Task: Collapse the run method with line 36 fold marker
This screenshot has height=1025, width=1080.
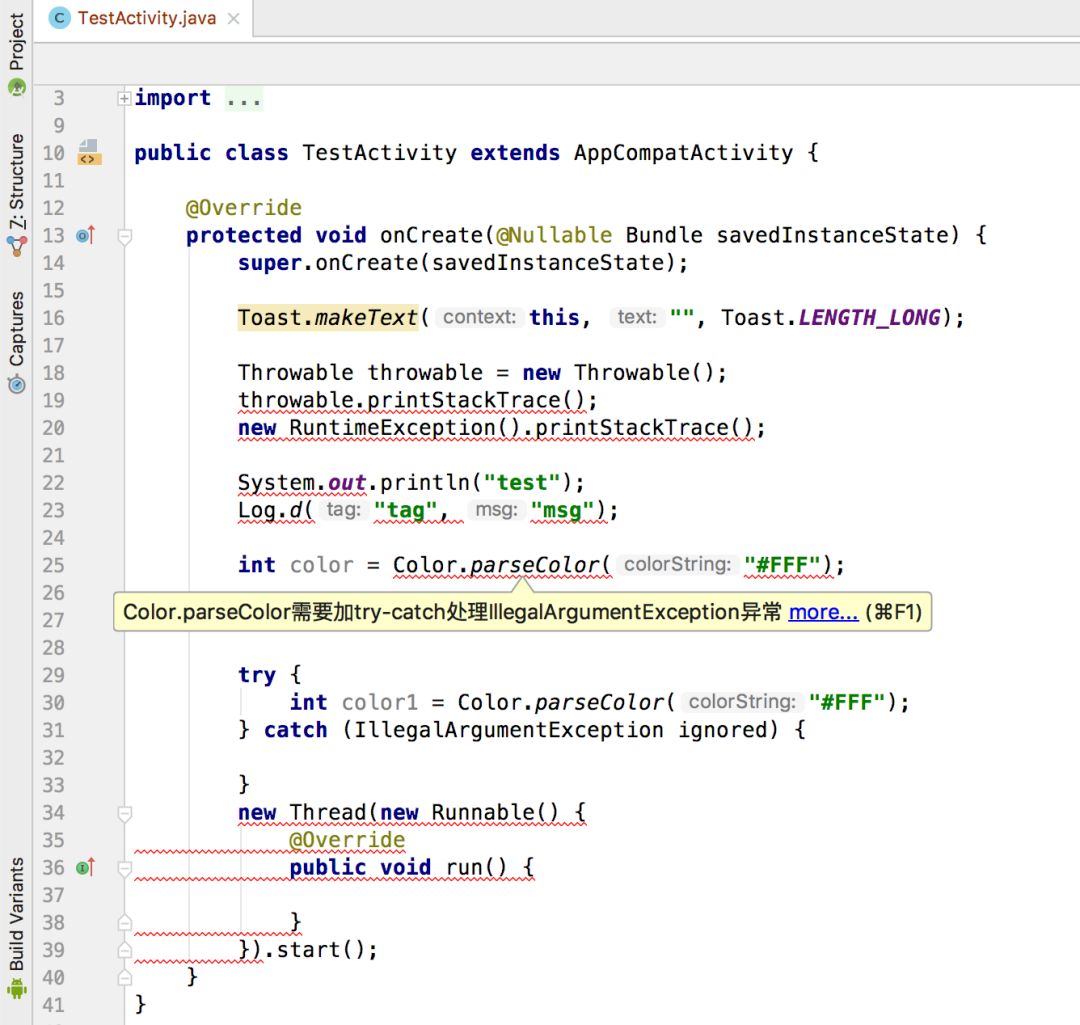Action: point(126,867)
